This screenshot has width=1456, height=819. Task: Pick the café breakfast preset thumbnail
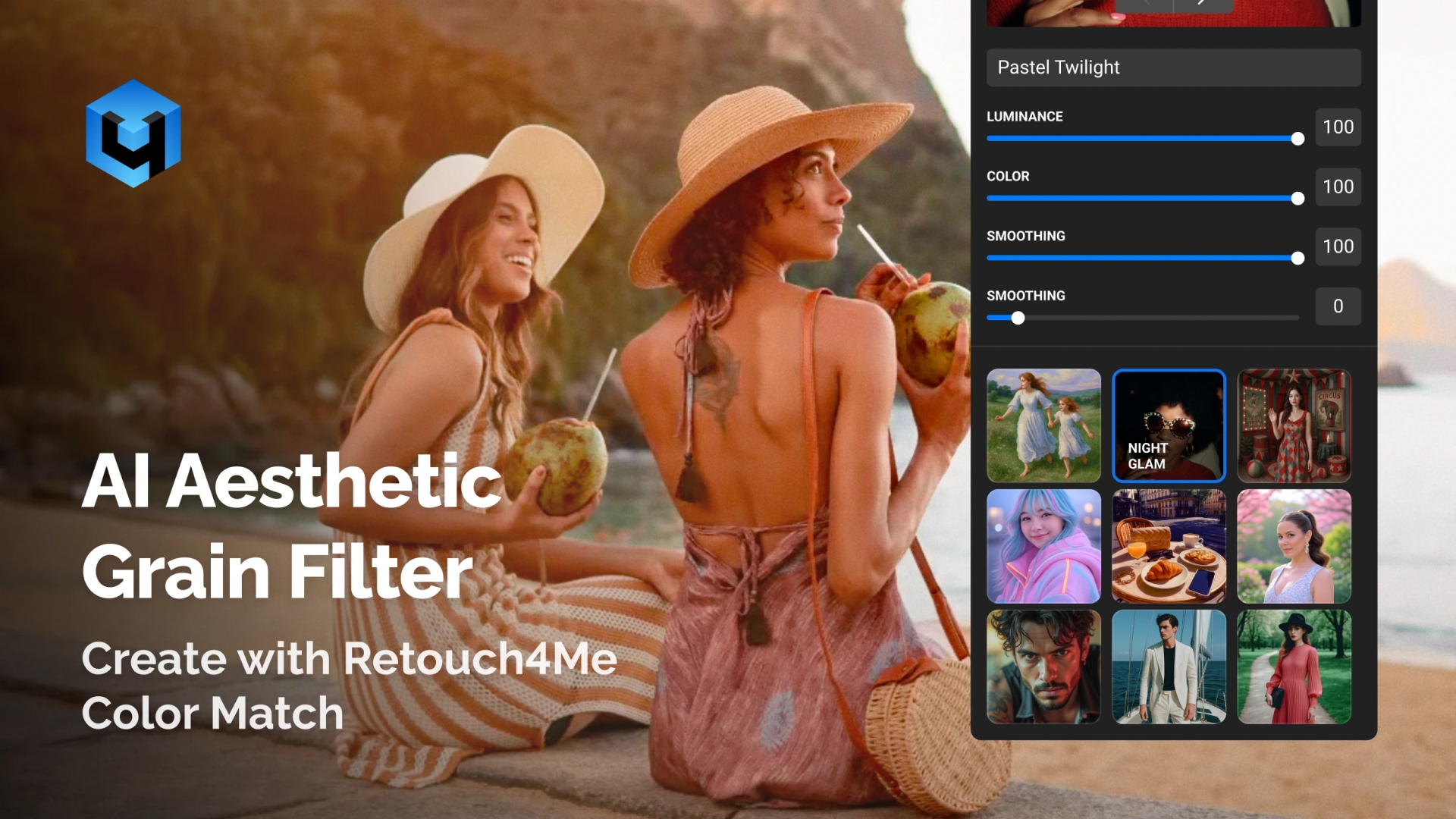[1169, 546]
